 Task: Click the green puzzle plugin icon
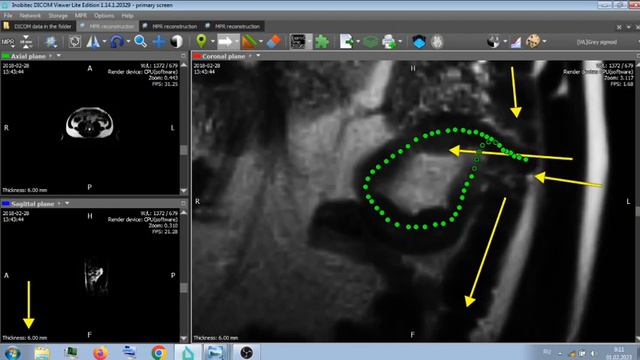click(x=322, y=42)
